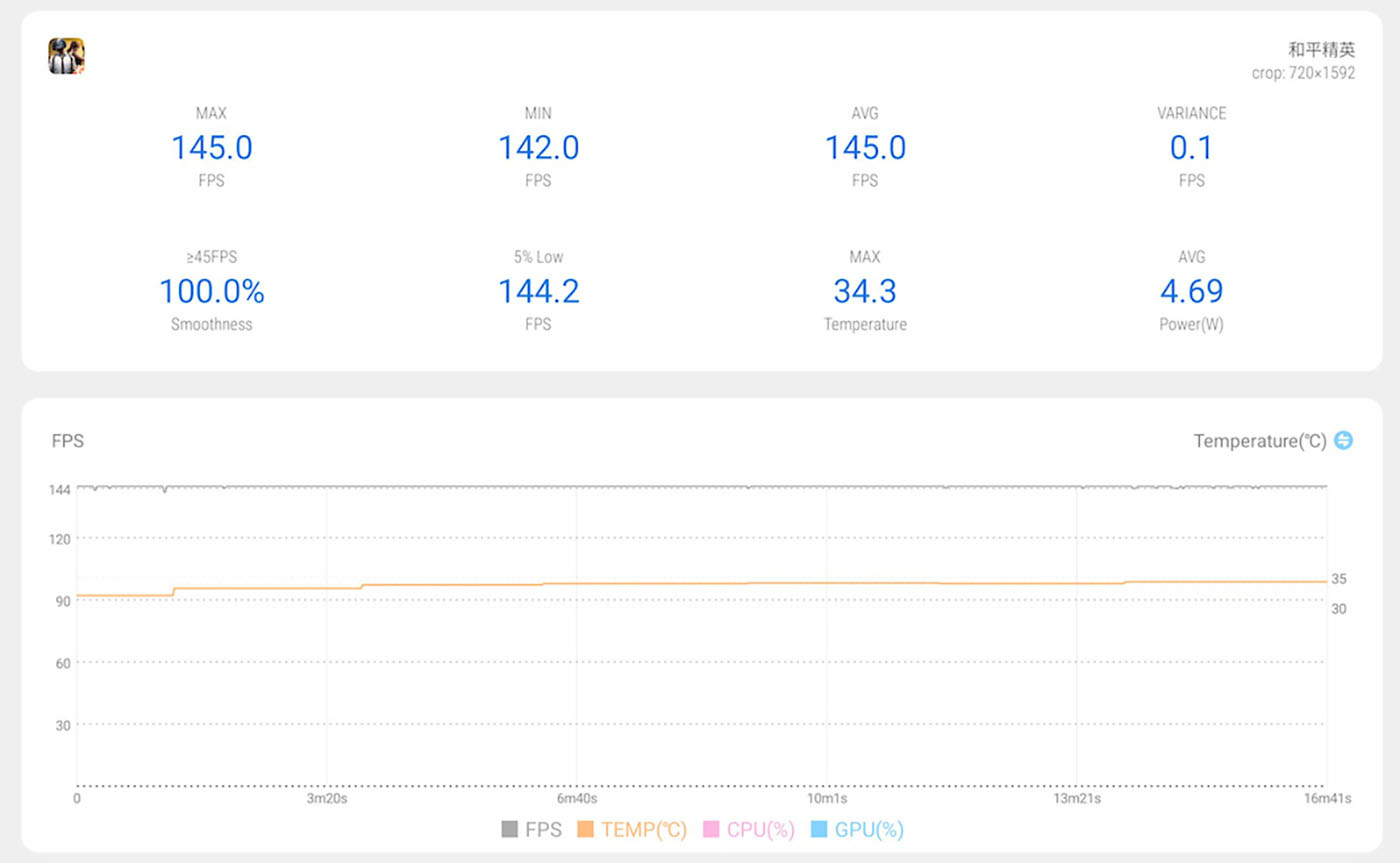Toggle the TEMP(°C) legend series
1400x863 pixels.
tap(632, 829)
